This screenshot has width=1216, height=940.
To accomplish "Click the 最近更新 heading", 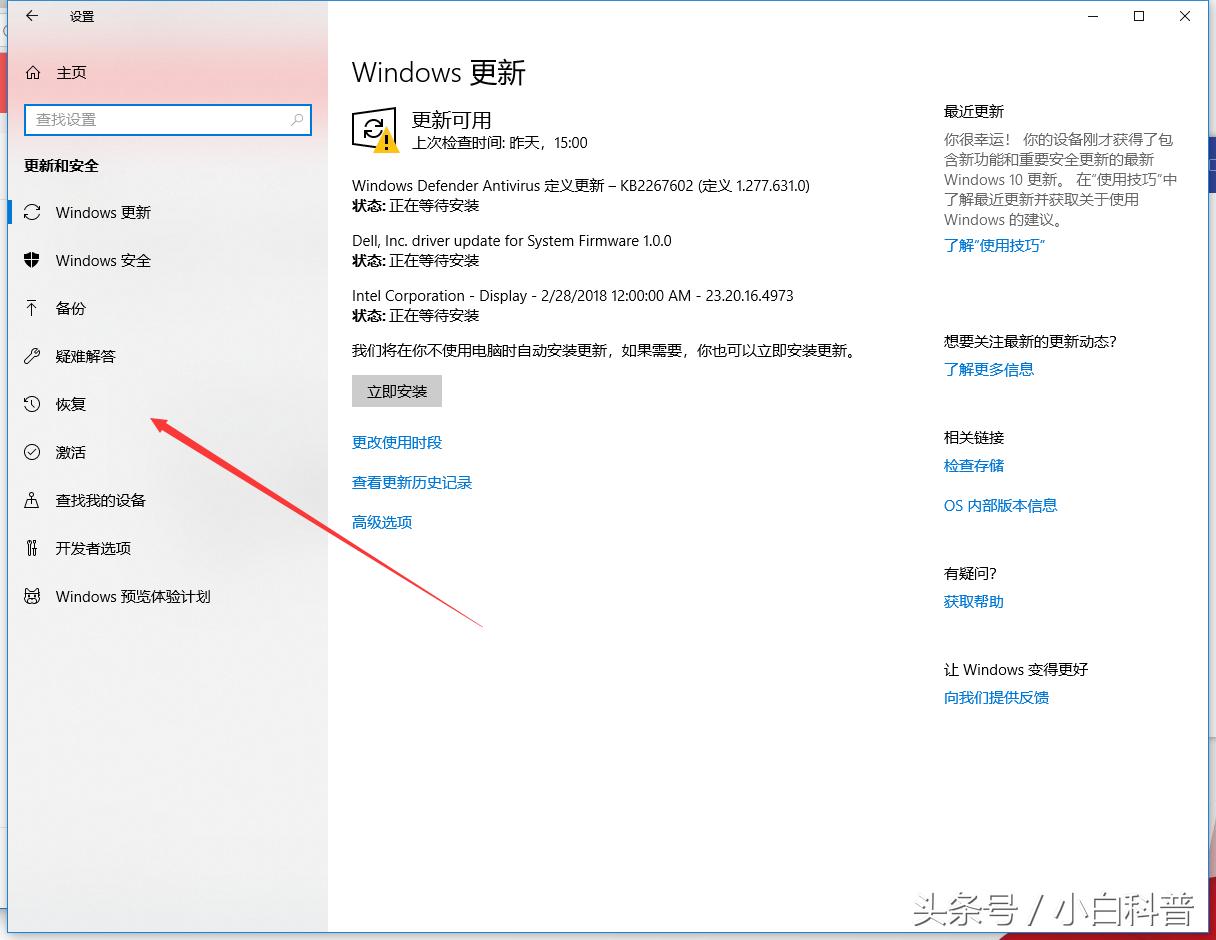I will [x=974, y=111].
